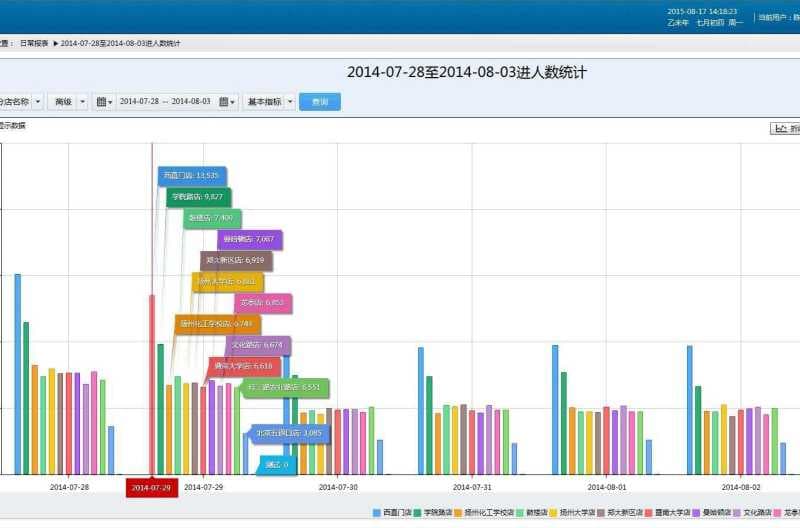Hide the 鼓楼店 series via legend

click(532, 513)
